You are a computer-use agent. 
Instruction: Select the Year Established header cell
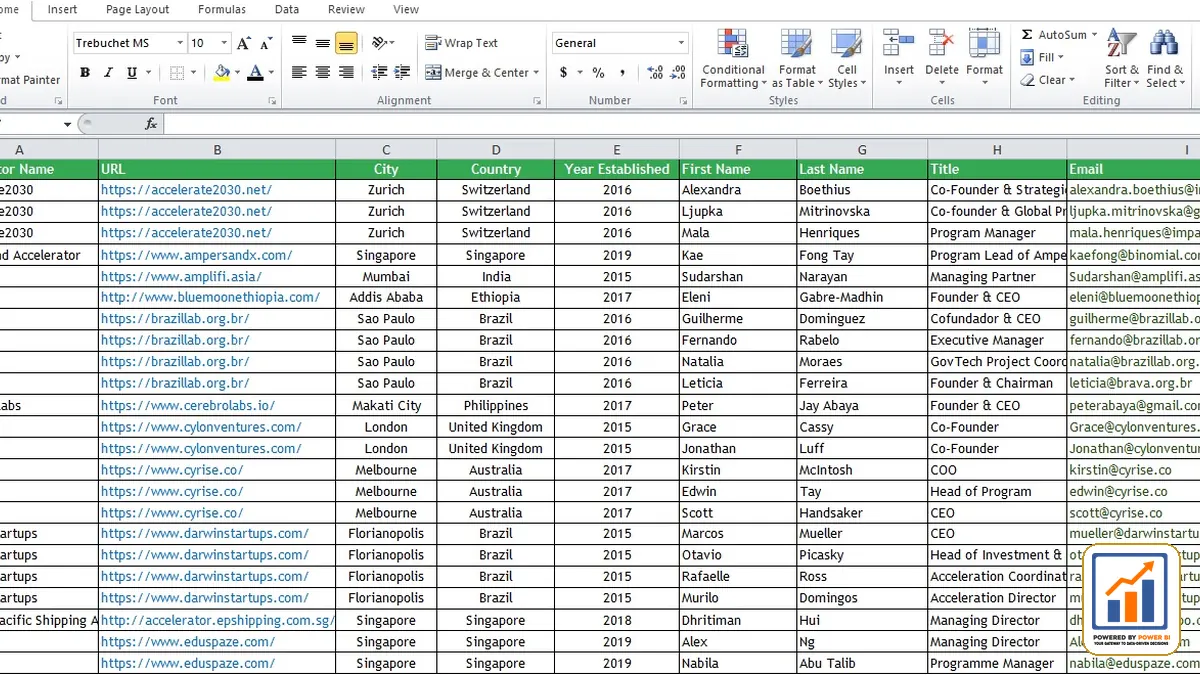(x=617, y=169)
